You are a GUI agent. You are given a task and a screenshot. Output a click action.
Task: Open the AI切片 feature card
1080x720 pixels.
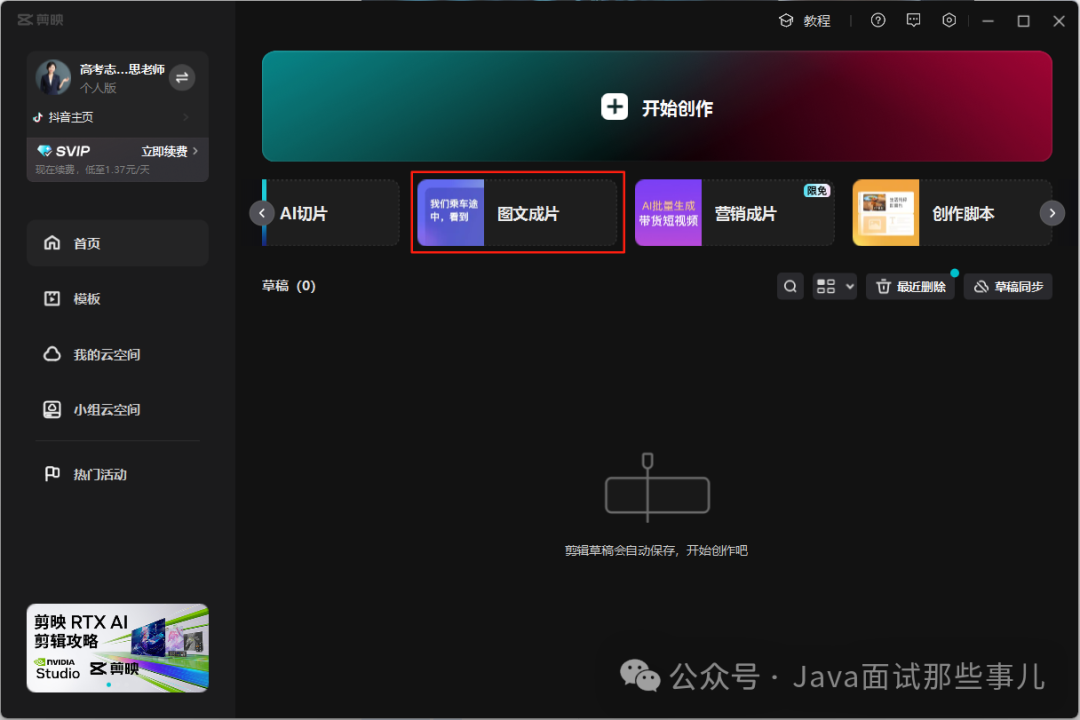point(331,213)
